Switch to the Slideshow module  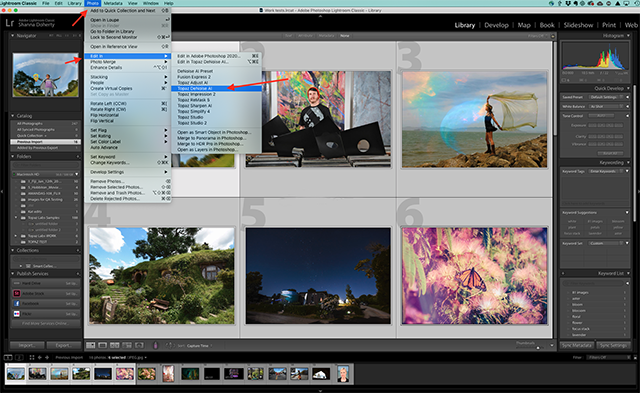click(x=578, y=25)
